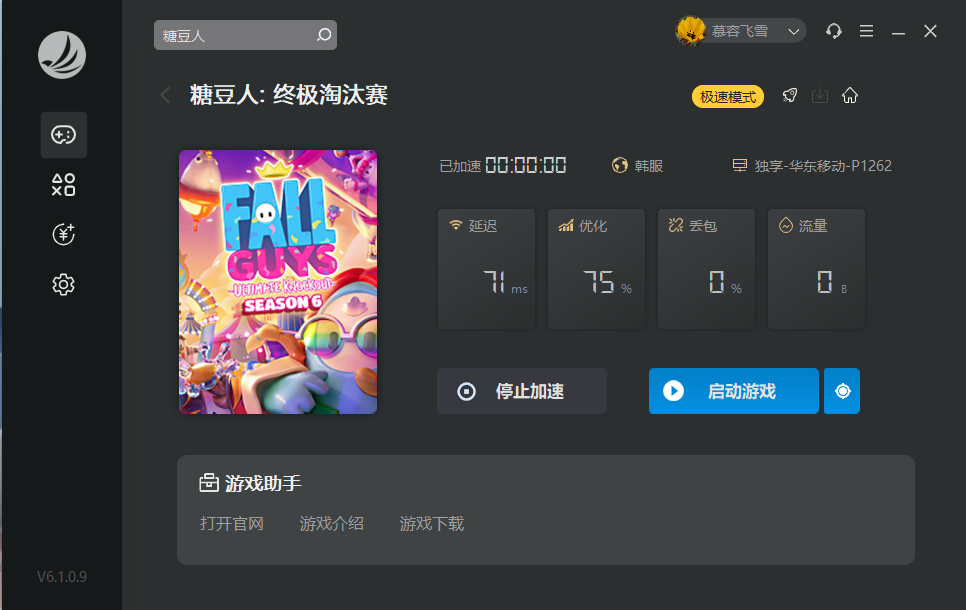The width and height of the screenshot is (966, 610).
Task: Minimize the accelerator window
Action: point(898,32)
